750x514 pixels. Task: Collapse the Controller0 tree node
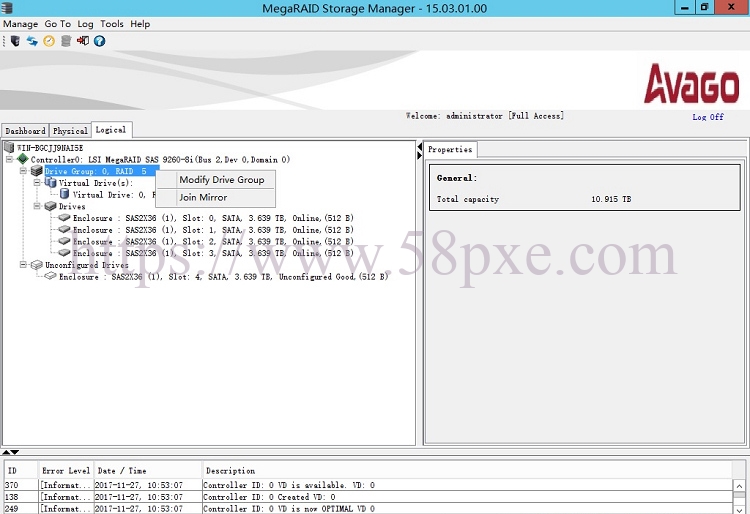(x=9, y=159)
